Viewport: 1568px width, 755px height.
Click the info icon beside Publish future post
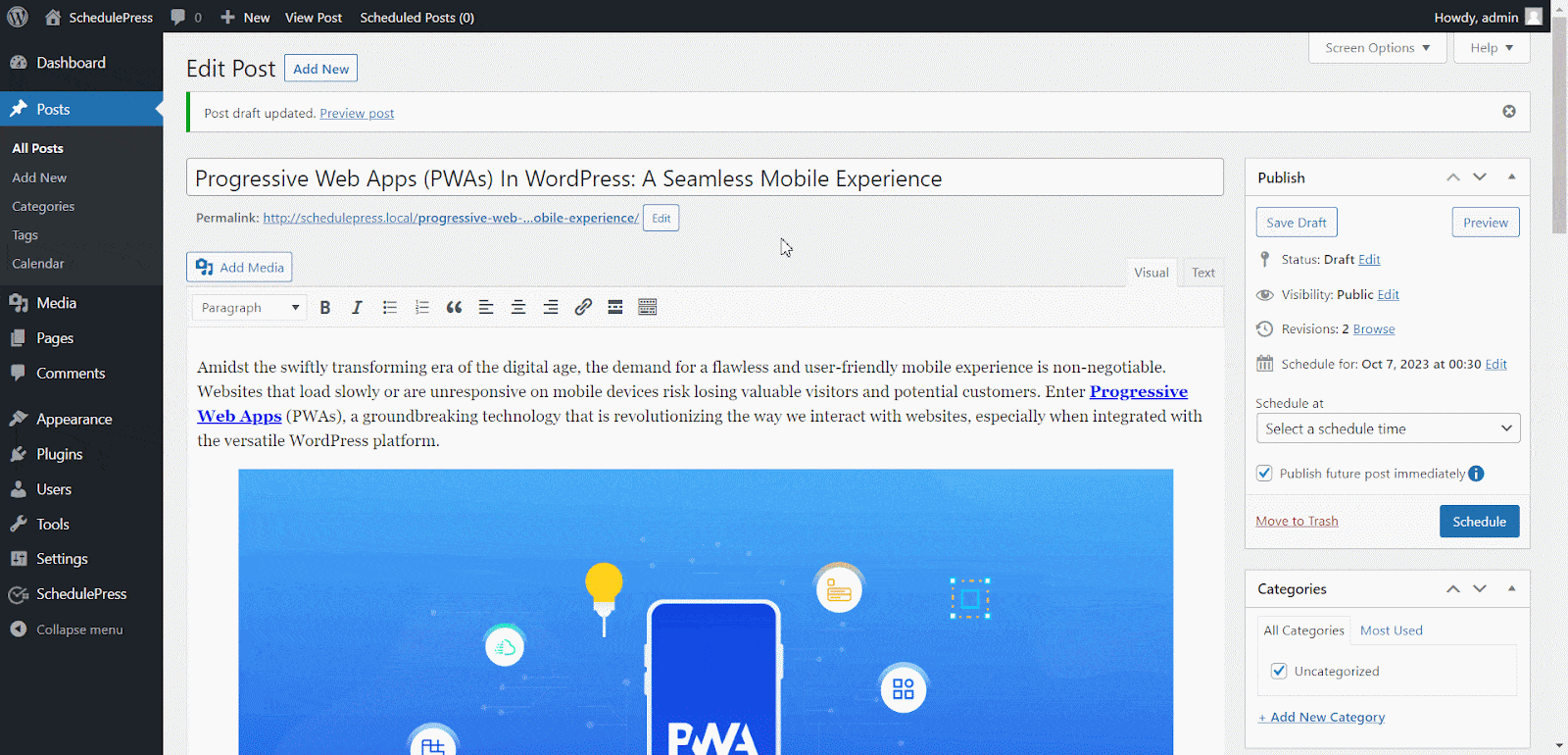pyautogui.click(x=1476, y=474)
